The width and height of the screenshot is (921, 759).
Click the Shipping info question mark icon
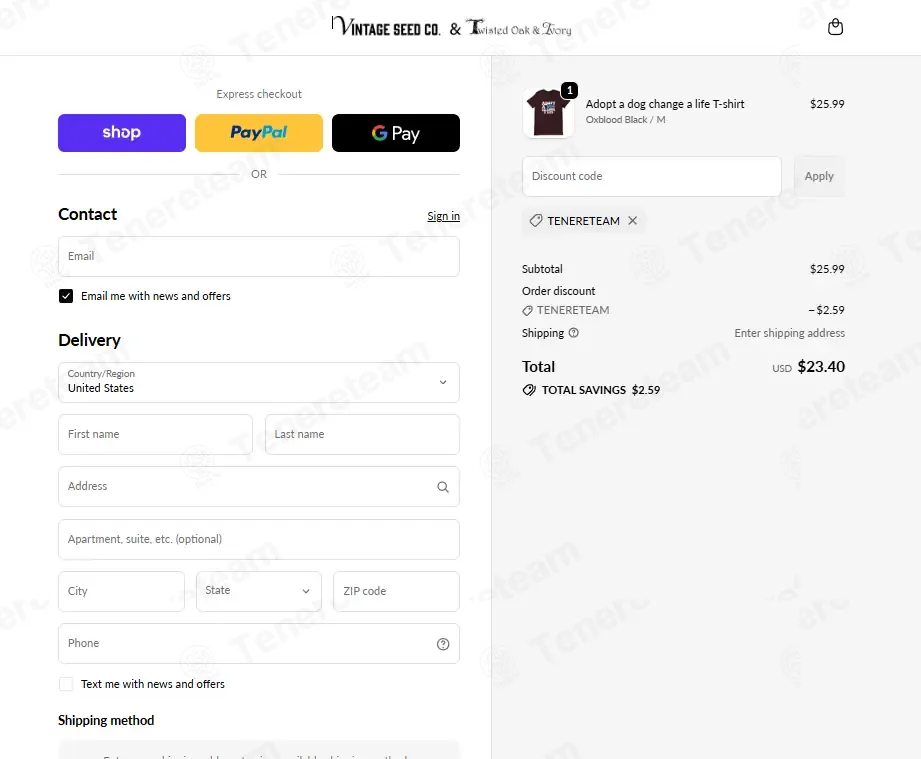pos(574,333)
